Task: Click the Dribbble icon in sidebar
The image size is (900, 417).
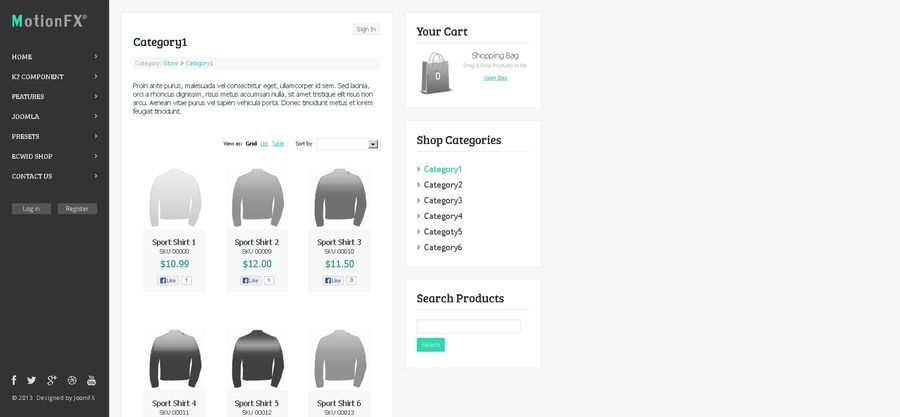Action: (72, 380)
